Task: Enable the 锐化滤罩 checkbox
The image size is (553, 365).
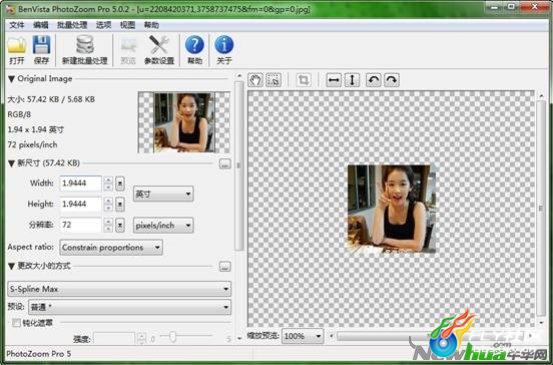Action: [x=17, y=322]
